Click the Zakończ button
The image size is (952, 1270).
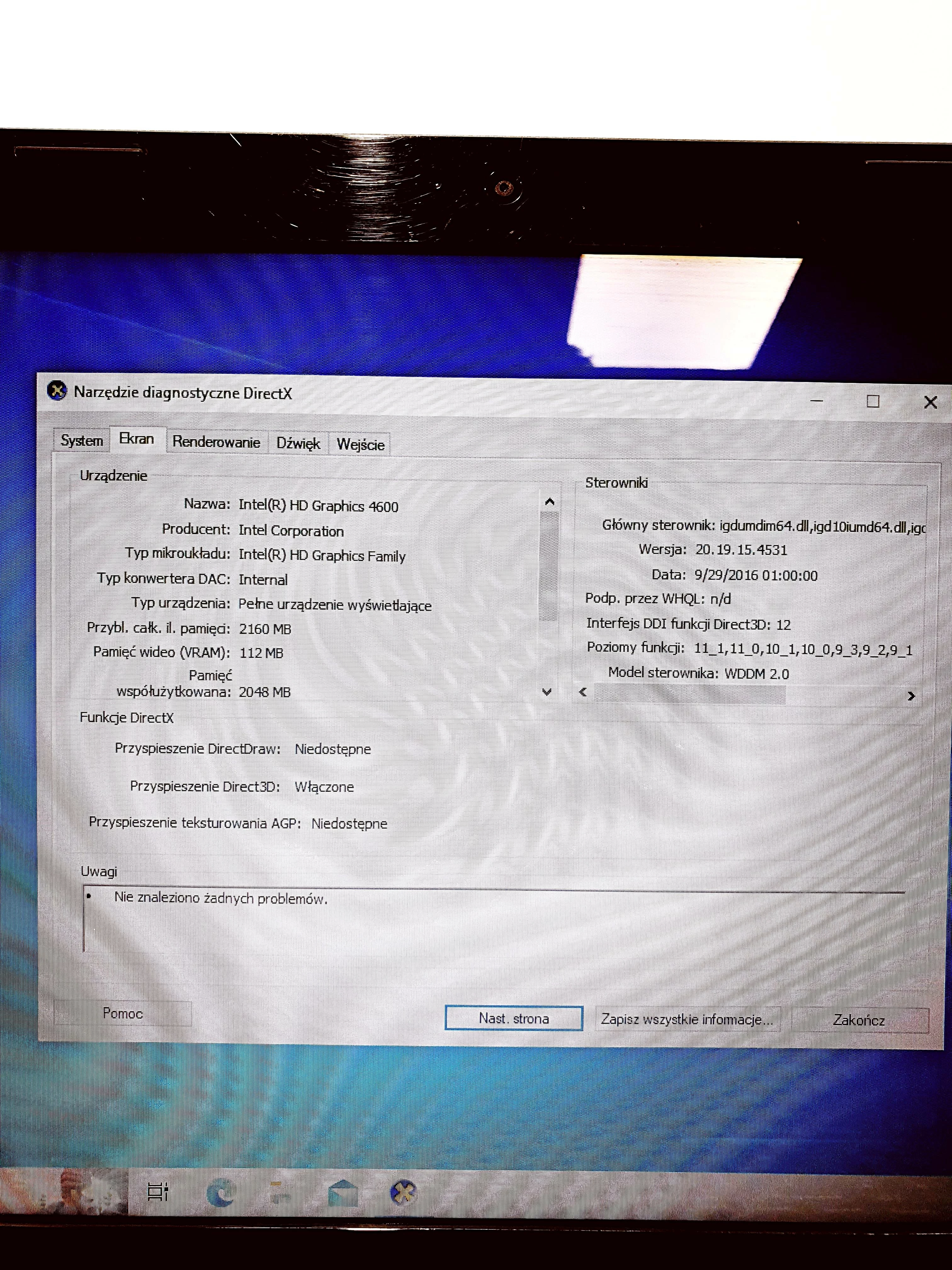click(858, 1020)
